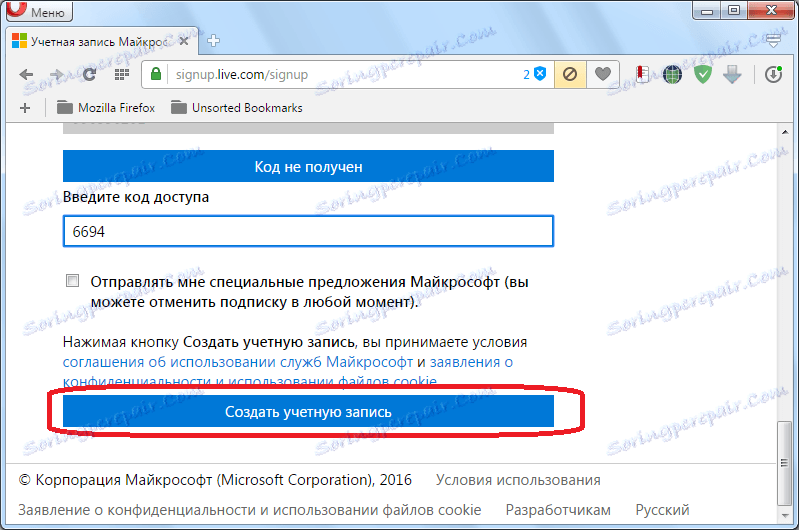Image resolution: width=799 pixels, height=530 pixels.
Task: Close the Учетная запись Майкрософт tab
Action: [x=184, y=41]
